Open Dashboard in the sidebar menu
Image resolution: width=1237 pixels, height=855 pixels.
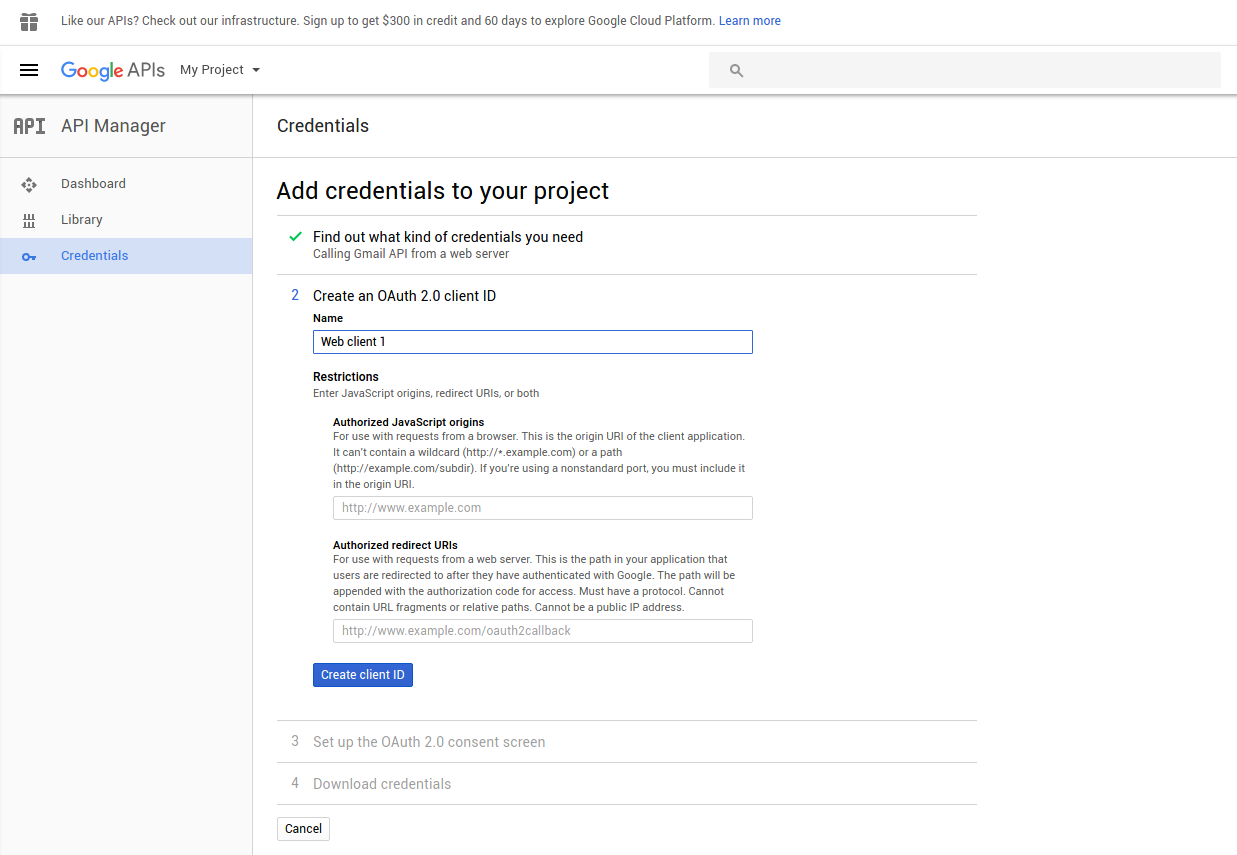tap(93, 184)
